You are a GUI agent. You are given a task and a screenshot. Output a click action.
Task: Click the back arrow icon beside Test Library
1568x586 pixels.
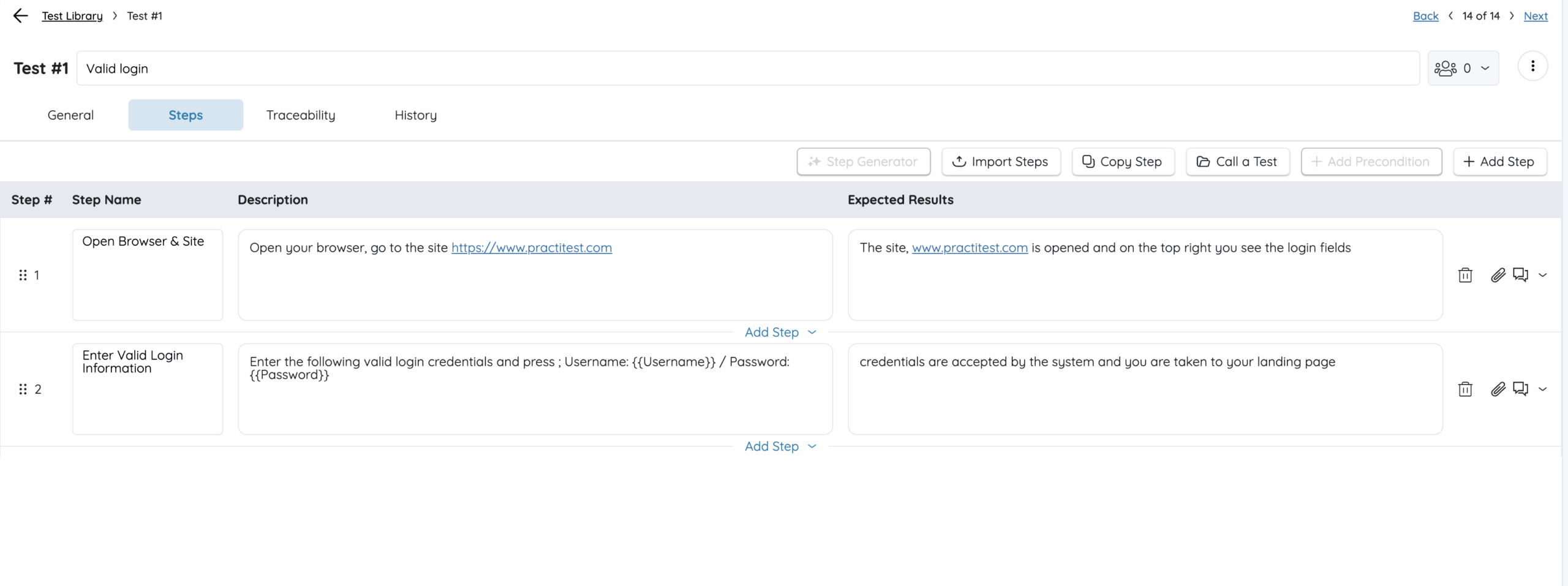20,16
